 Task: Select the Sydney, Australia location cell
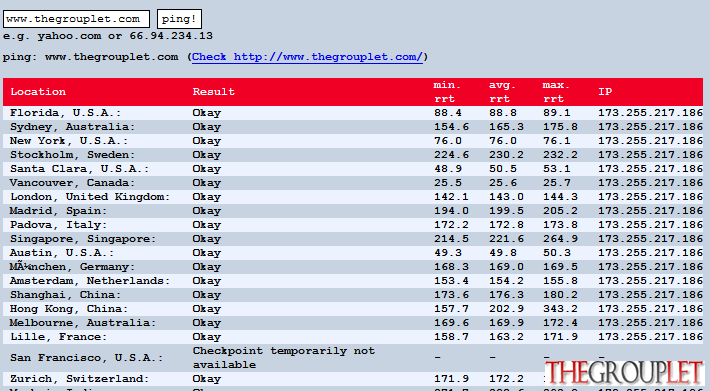(73, 127)
